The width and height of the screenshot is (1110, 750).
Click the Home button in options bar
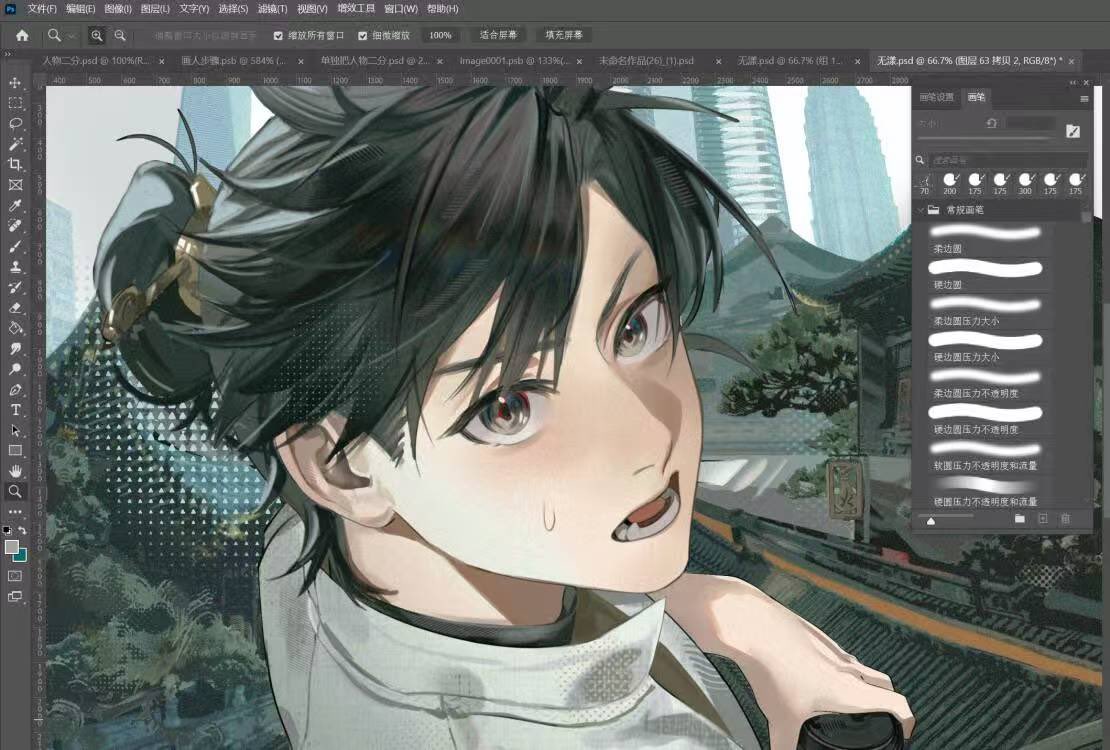22,35
